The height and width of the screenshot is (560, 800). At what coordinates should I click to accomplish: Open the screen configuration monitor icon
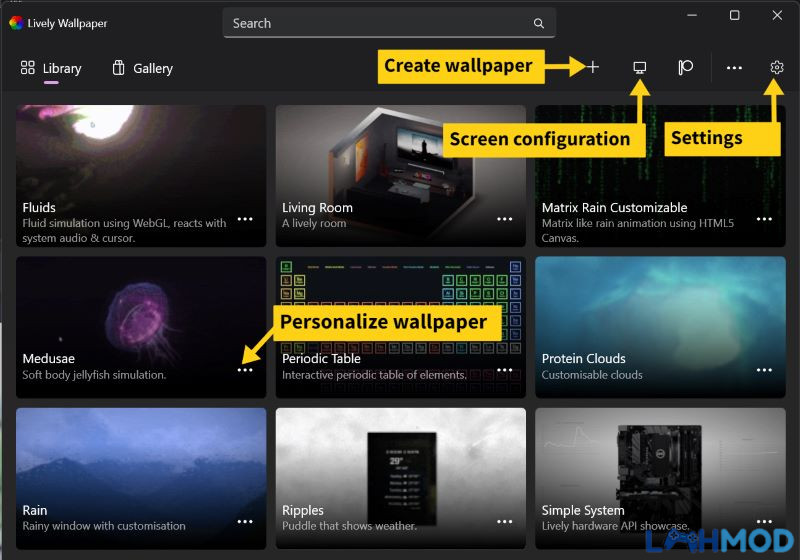point(639,67)
